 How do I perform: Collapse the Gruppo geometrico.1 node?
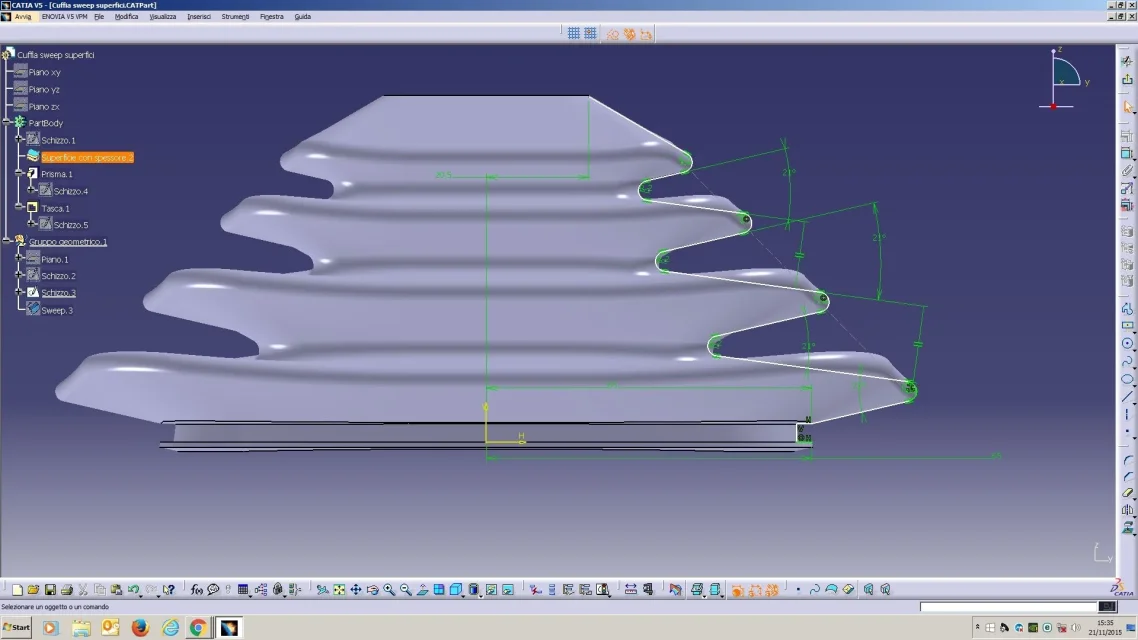(7, 241)
